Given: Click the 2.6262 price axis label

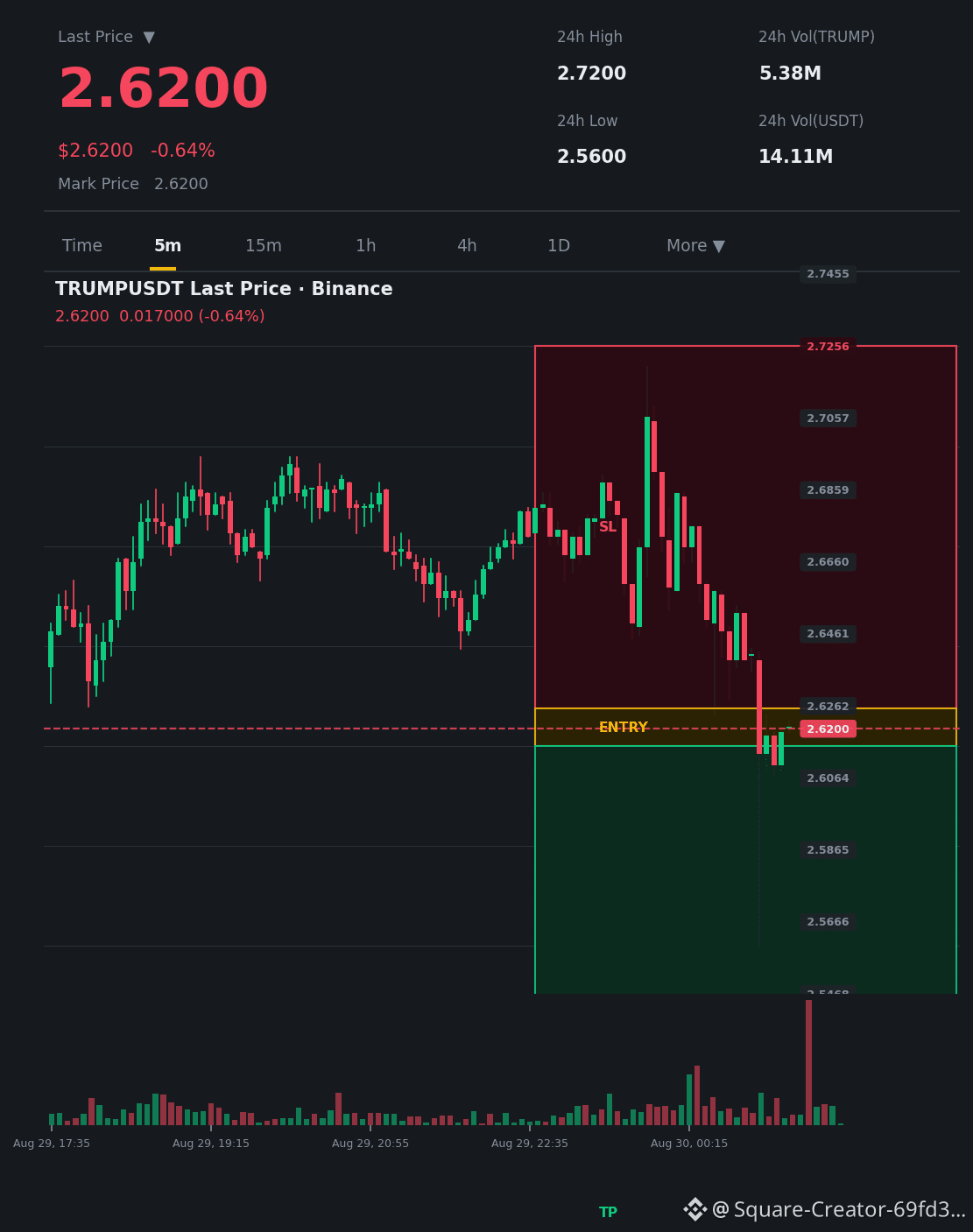Looking at the screenshot, I should click(828, 707).
